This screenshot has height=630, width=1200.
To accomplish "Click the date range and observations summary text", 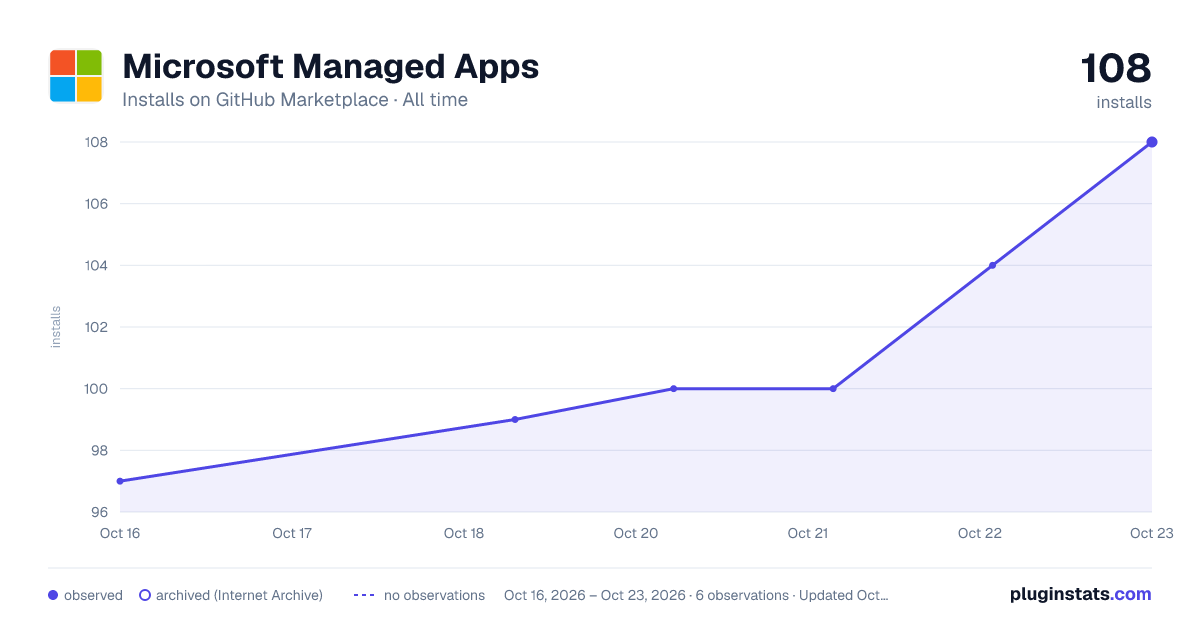I will 696,595.
